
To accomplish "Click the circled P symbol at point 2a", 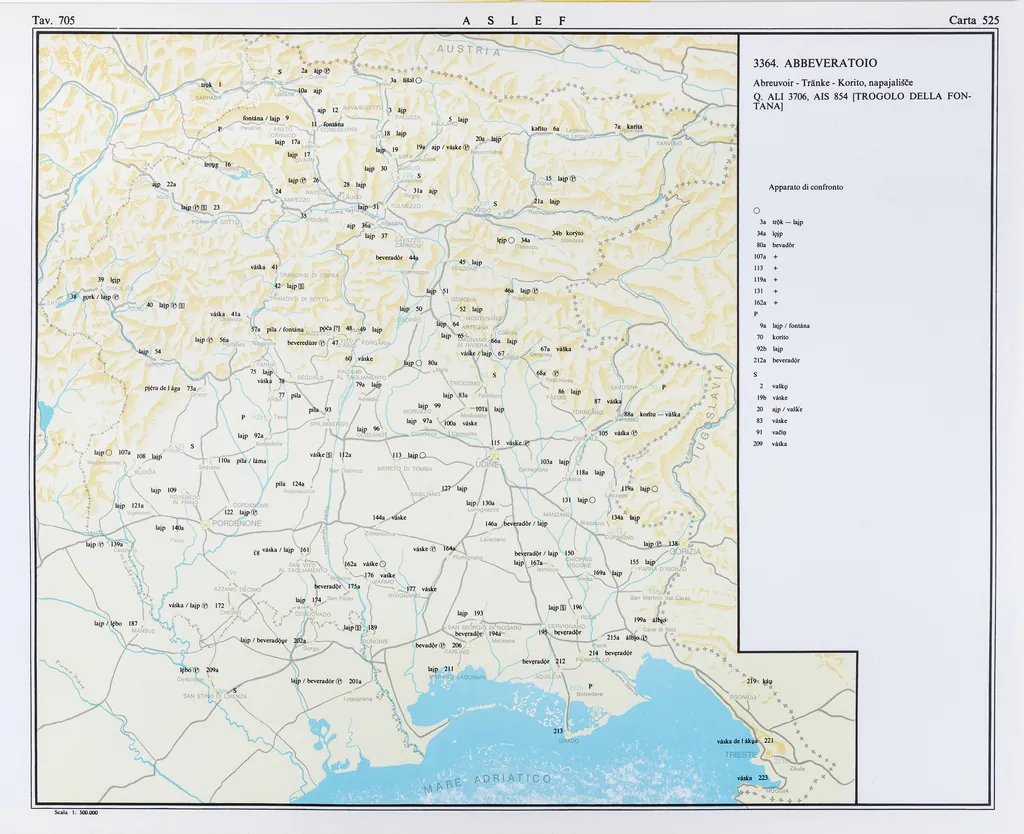I will (x=325, y=71).
